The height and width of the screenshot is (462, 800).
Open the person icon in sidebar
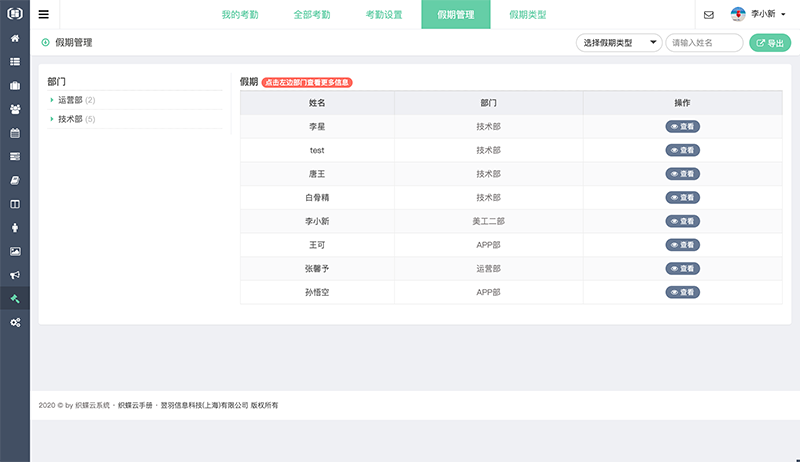[x=15, y=228]
